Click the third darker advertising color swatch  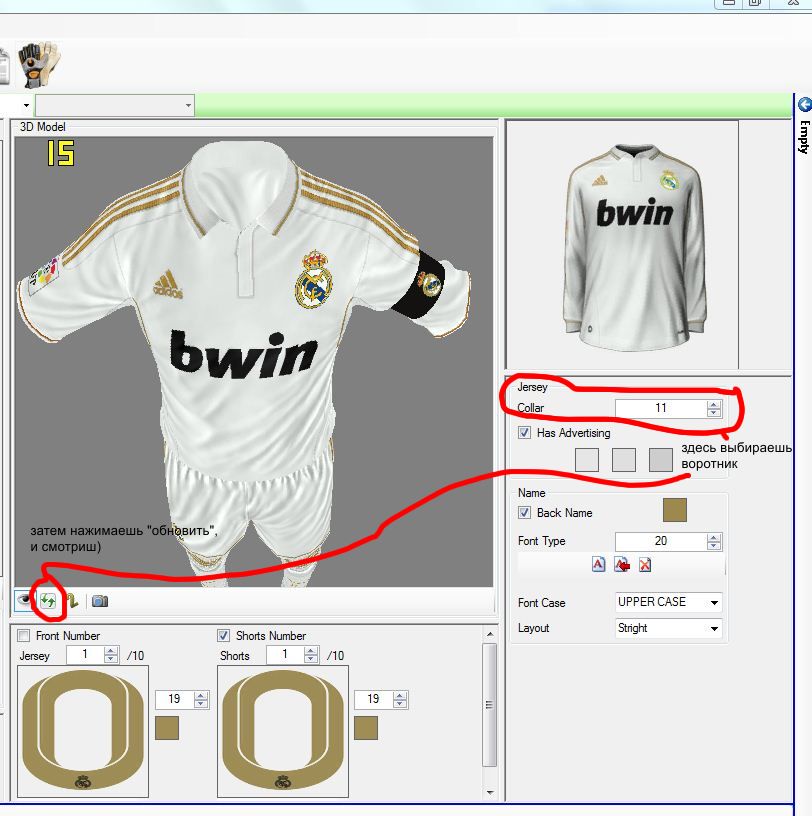point(661,460)
